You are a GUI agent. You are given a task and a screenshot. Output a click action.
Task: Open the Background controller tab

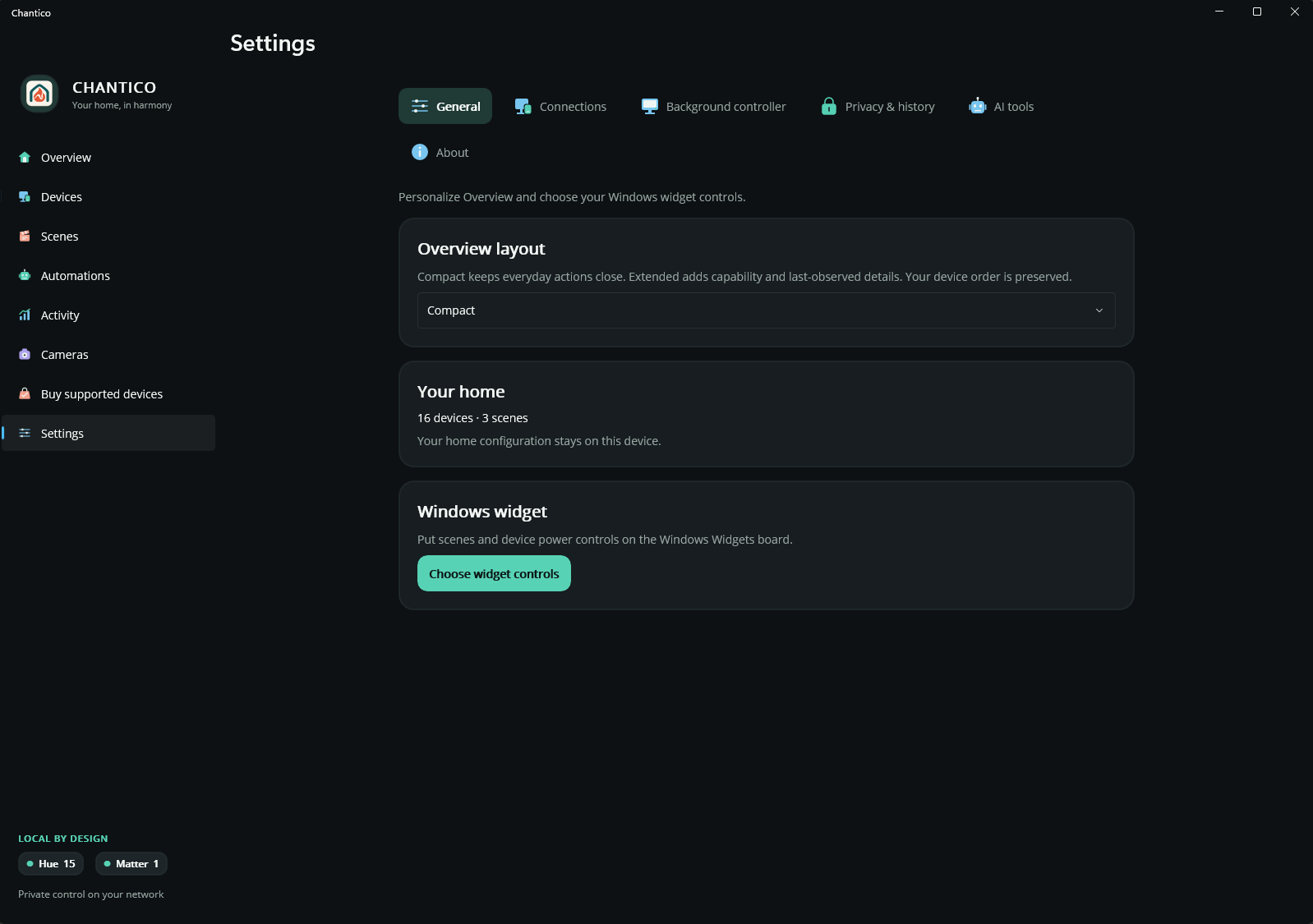pyautogui.click(x=714, y=106)
